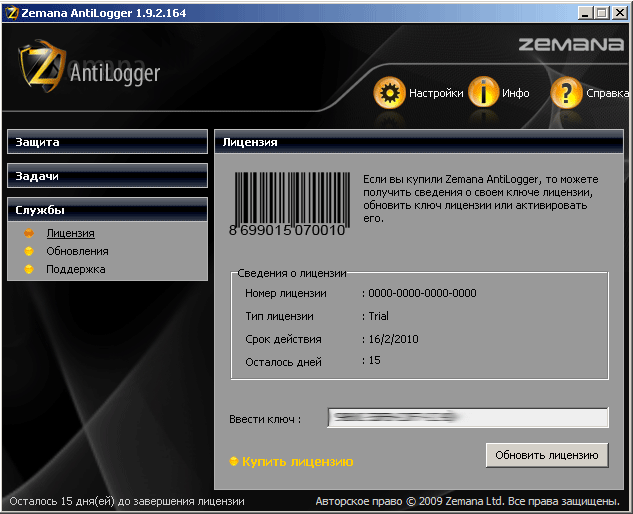Open Поддержка in the services list
Image resolution: width=633 pixels, height=514 pixels.
coord(75,269)
